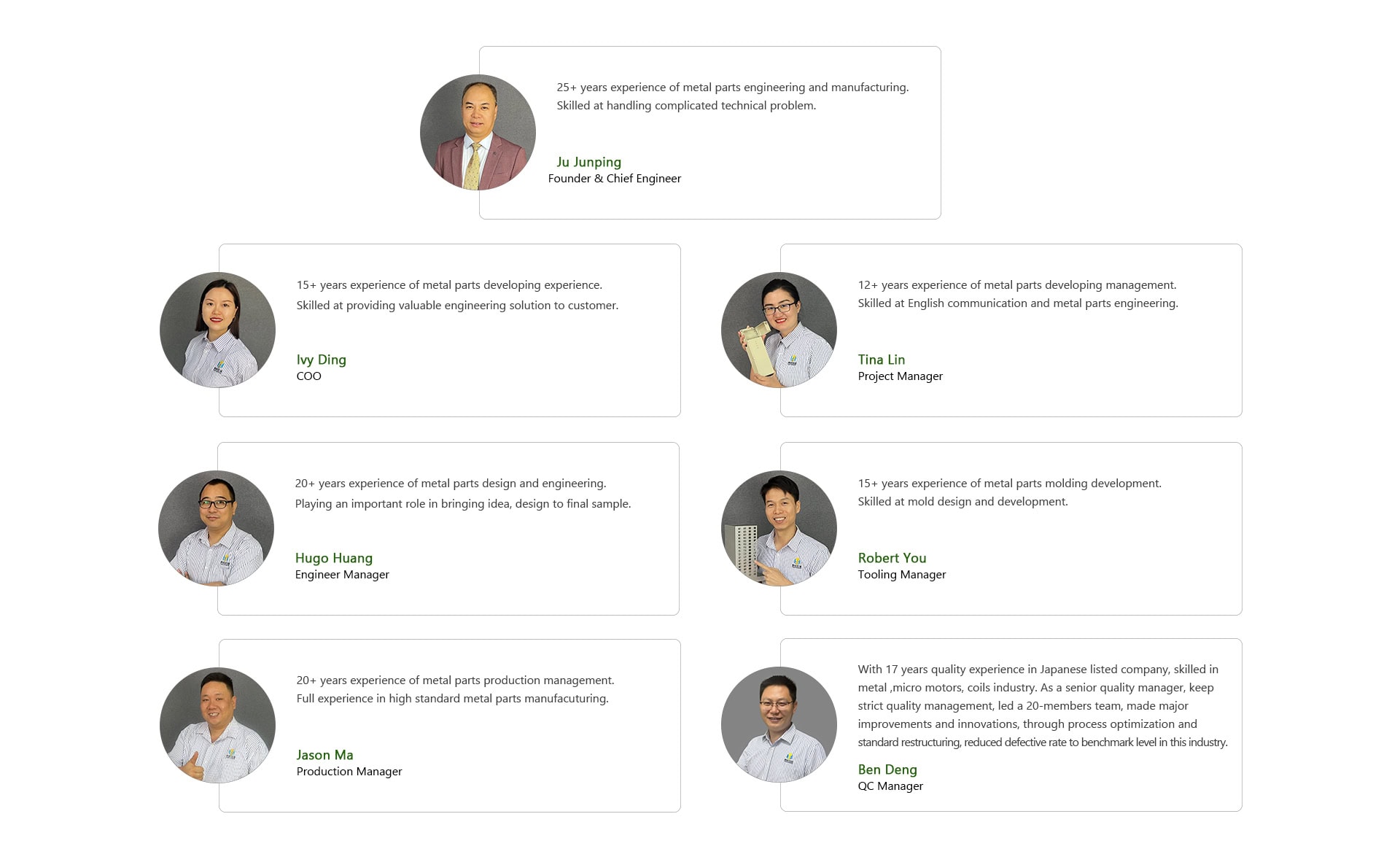Click the profile photo beside Ju Junping's card
Viewport: 1400px width, 857px height.
point(478,132)
